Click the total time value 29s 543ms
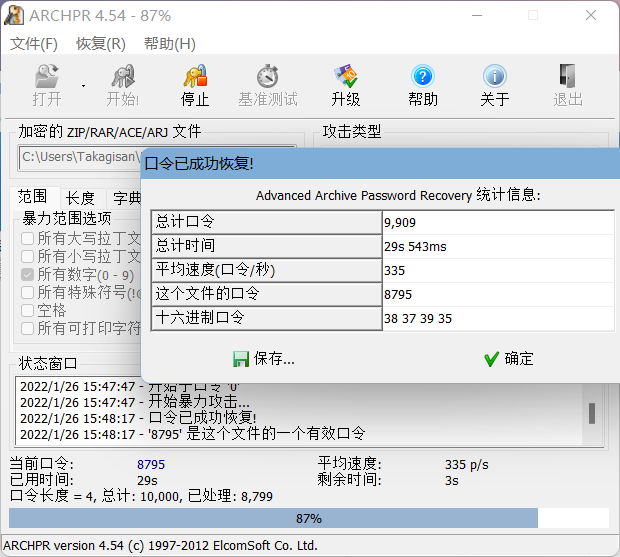 tap(415, 247)
